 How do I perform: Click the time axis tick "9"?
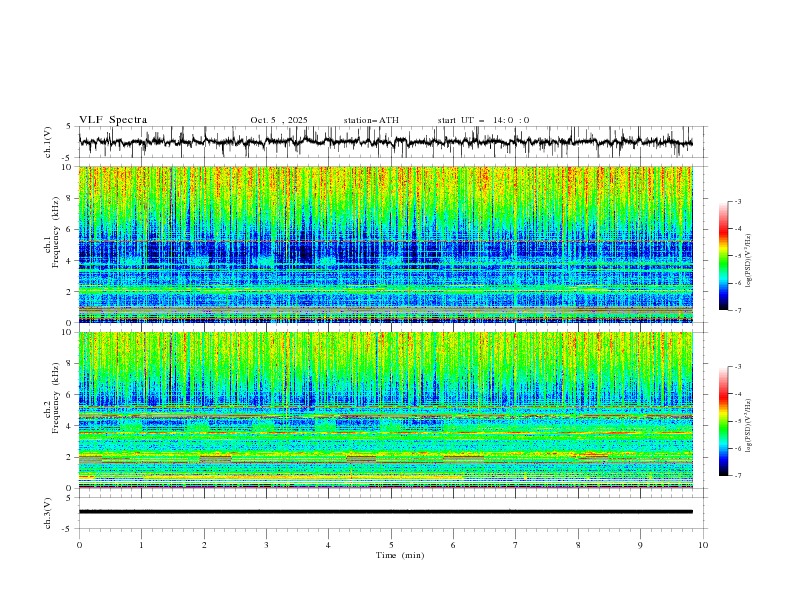coord(640,545)
